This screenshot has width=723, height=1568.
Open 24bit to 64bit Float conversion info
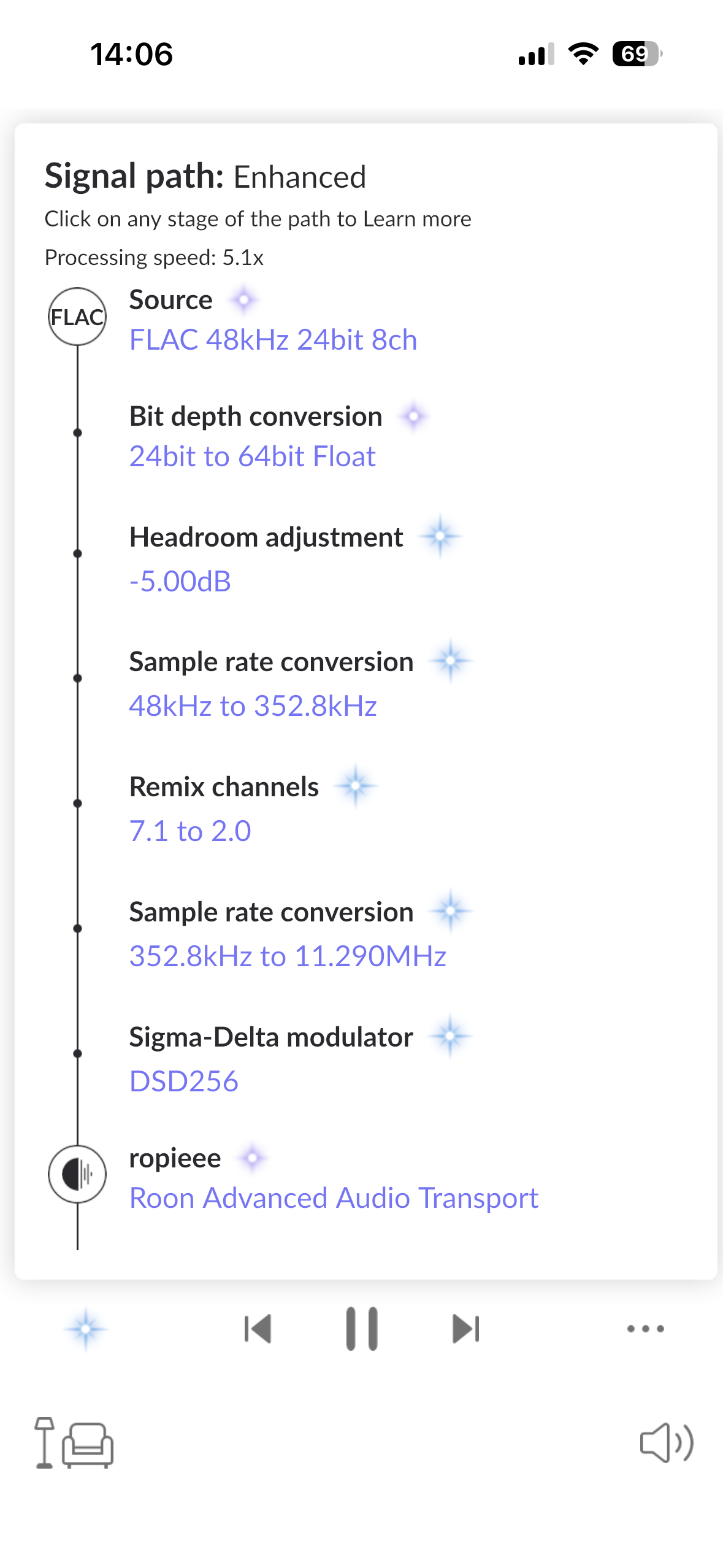click(252, 456)
